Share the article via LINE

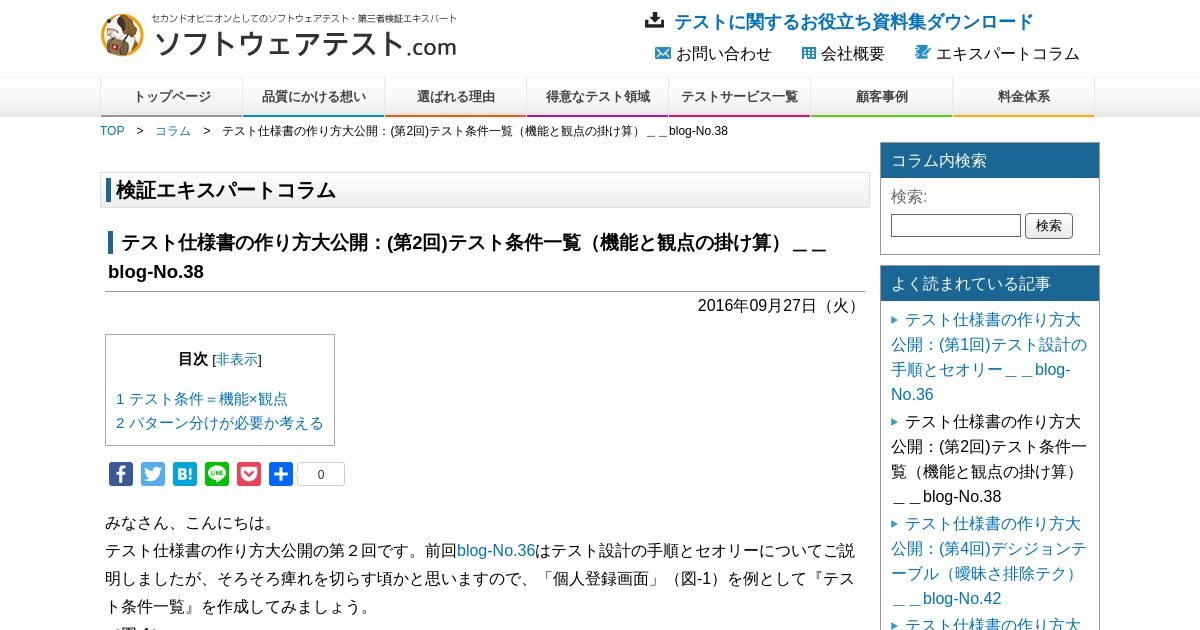pyautogui.click(x=217, y=474)
